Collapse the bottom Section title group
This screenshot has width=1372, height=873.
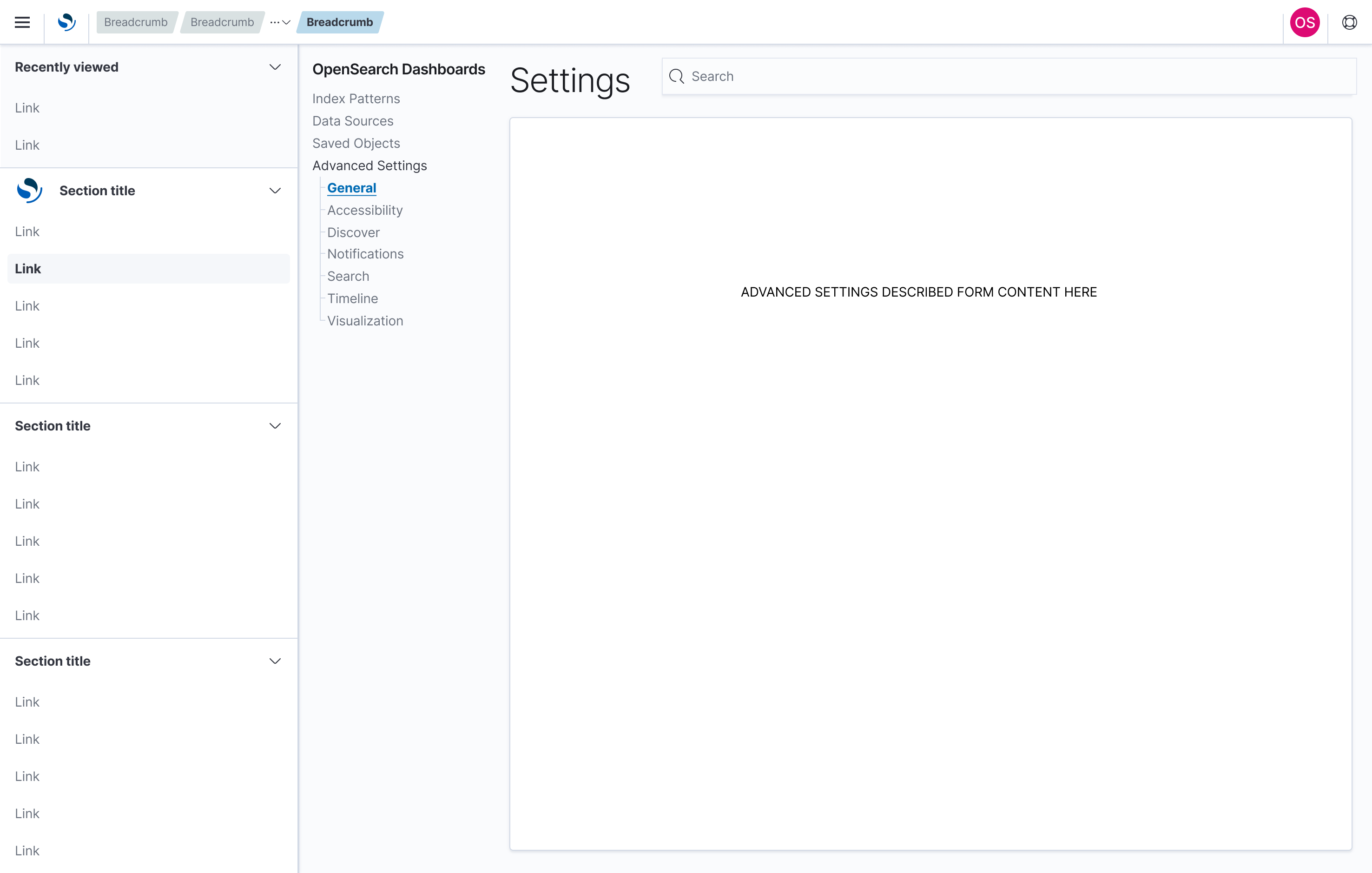pyautogui.click(x=275, y=661)
